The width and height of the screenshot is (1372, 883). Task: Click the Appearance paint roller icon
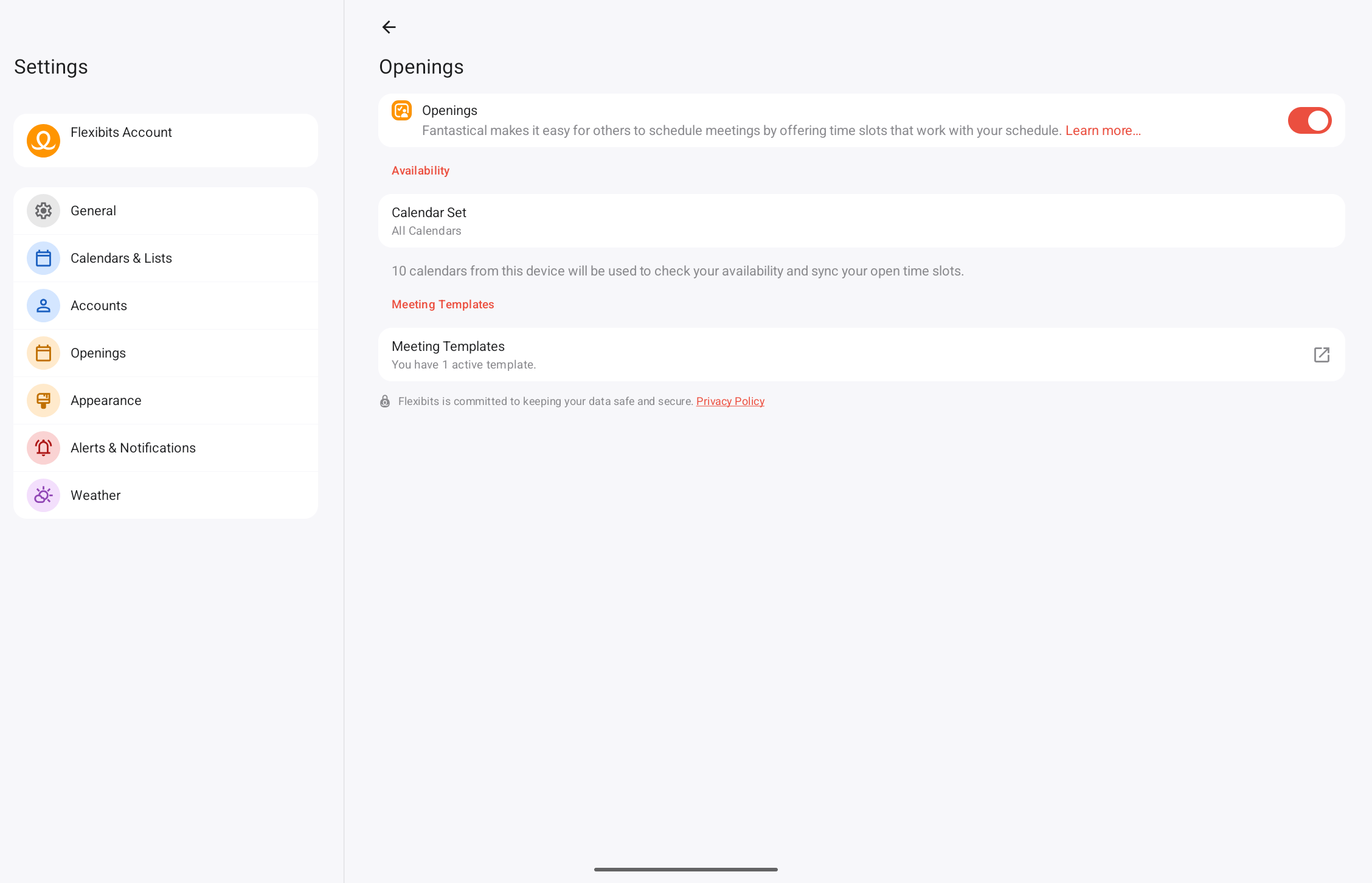point(43,401)
